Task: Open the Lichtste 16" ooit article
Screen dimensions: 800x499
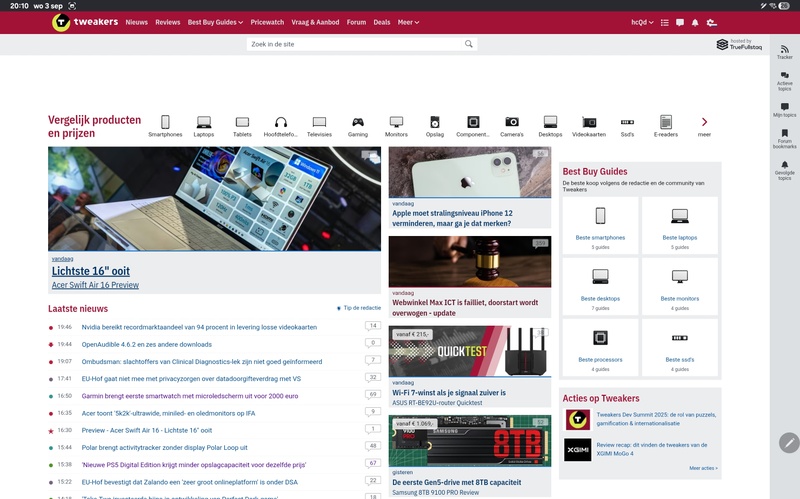Action: (x=91, y=271)
